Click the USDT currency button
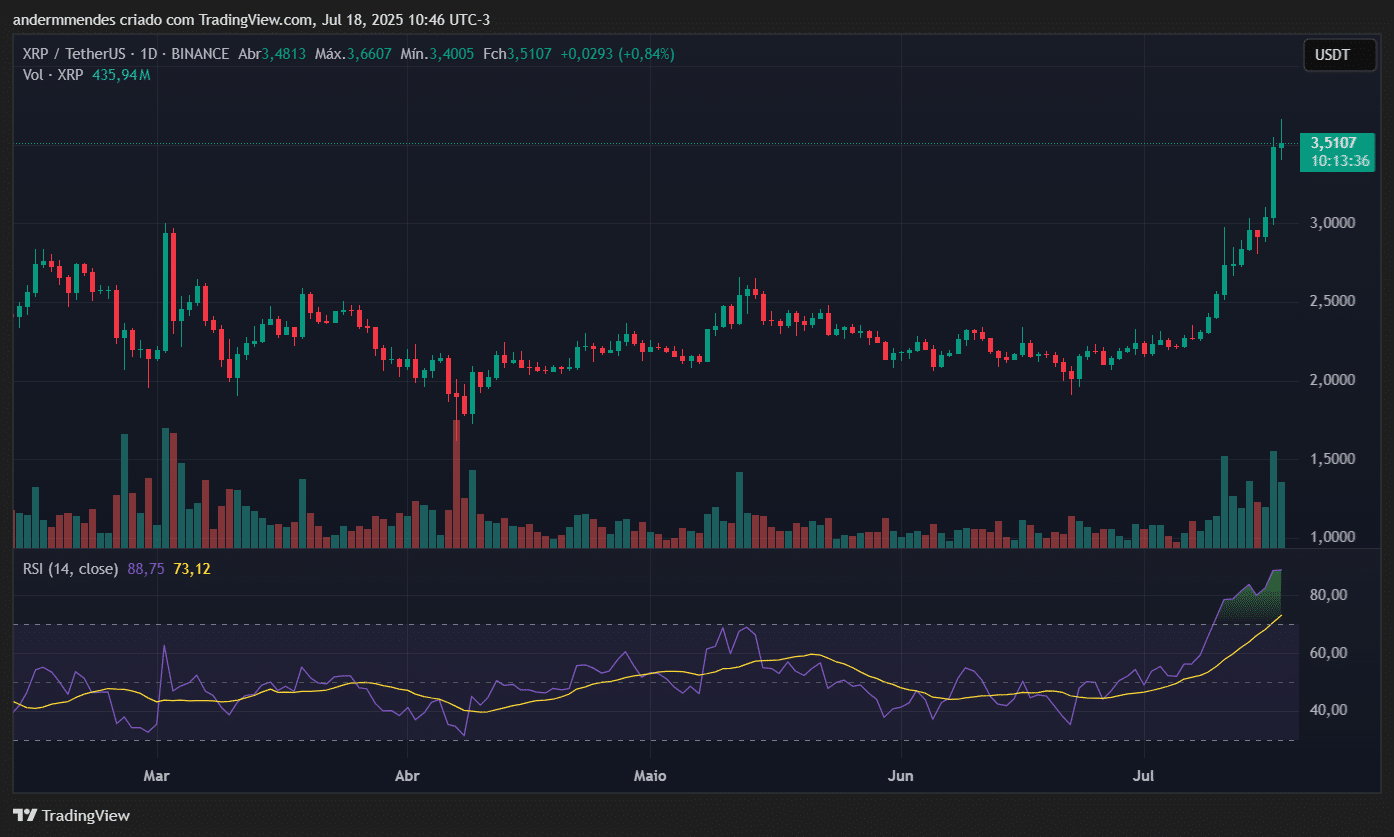 (1339, 55)
